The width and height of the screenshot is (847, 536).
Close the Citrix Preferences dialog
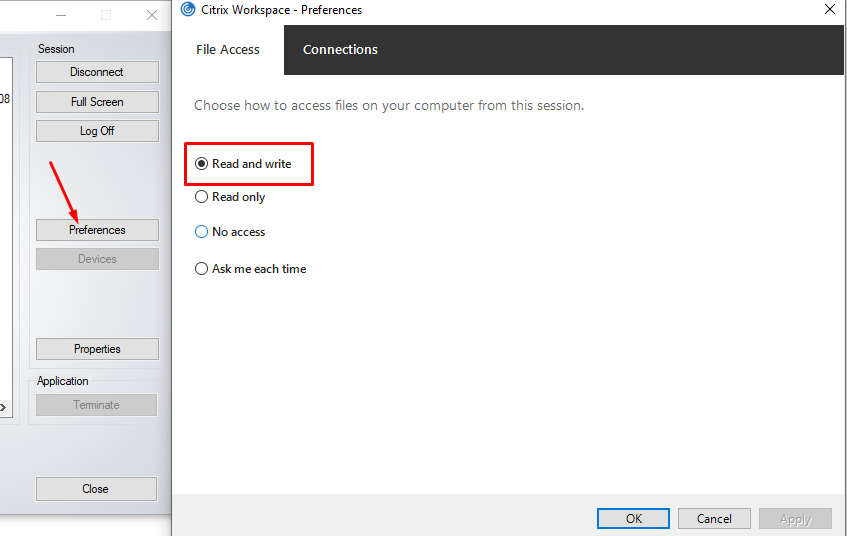830,9
